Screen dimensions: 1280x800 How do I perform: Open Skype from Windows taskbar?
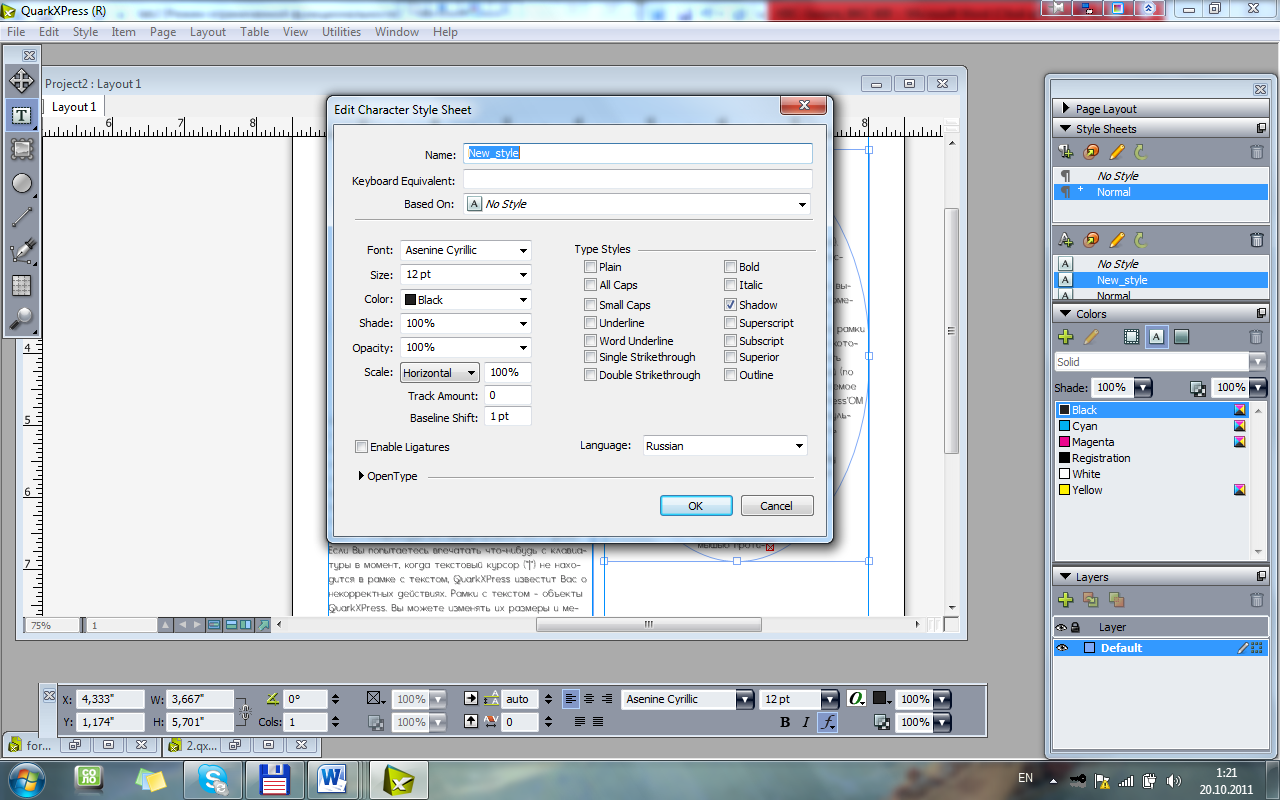coord(213,778)
